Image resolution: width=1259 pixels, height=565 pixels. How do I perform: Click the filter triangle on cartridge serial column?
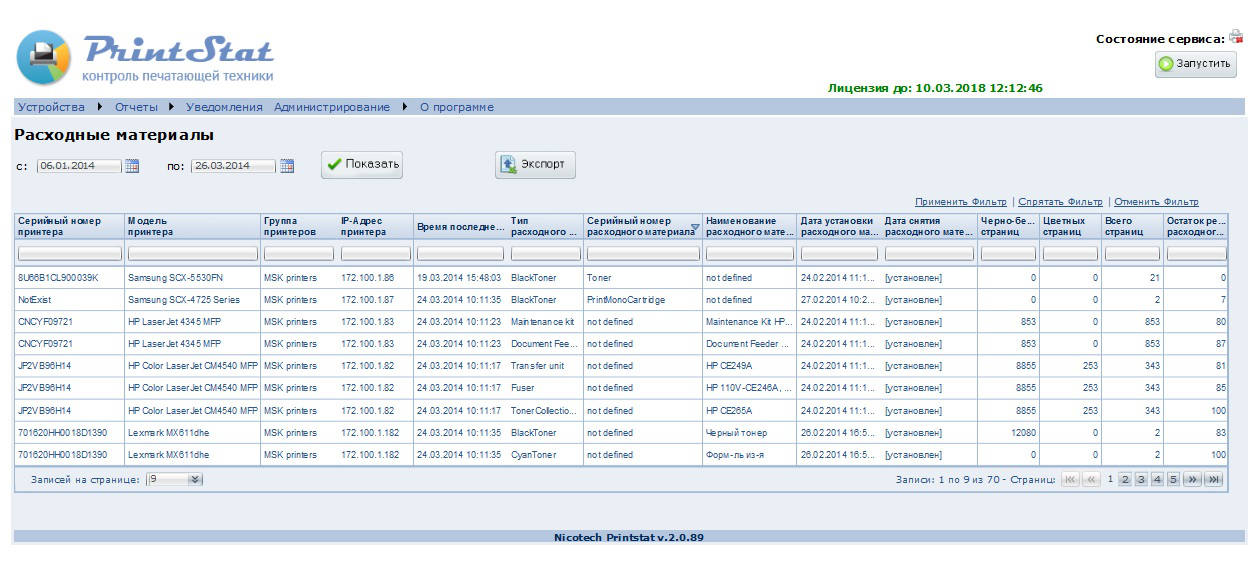coord(694,226)
